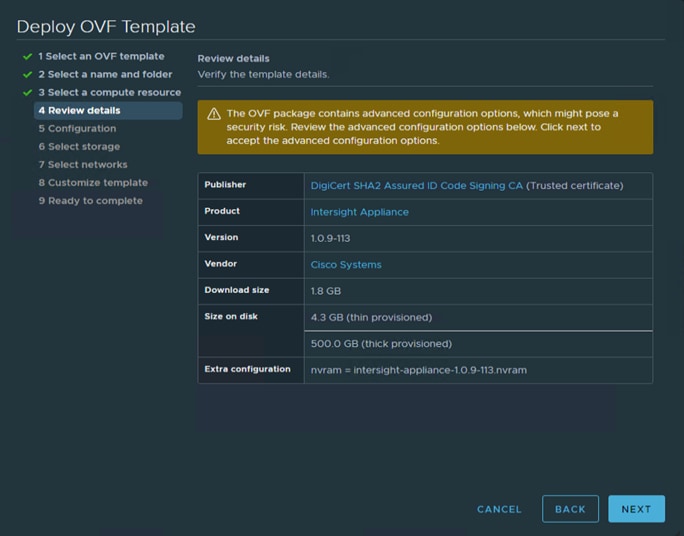Click the green checkmark beside step 2
Screen dimensions: 684x536
pyautogui.click(x=27, y=75)
